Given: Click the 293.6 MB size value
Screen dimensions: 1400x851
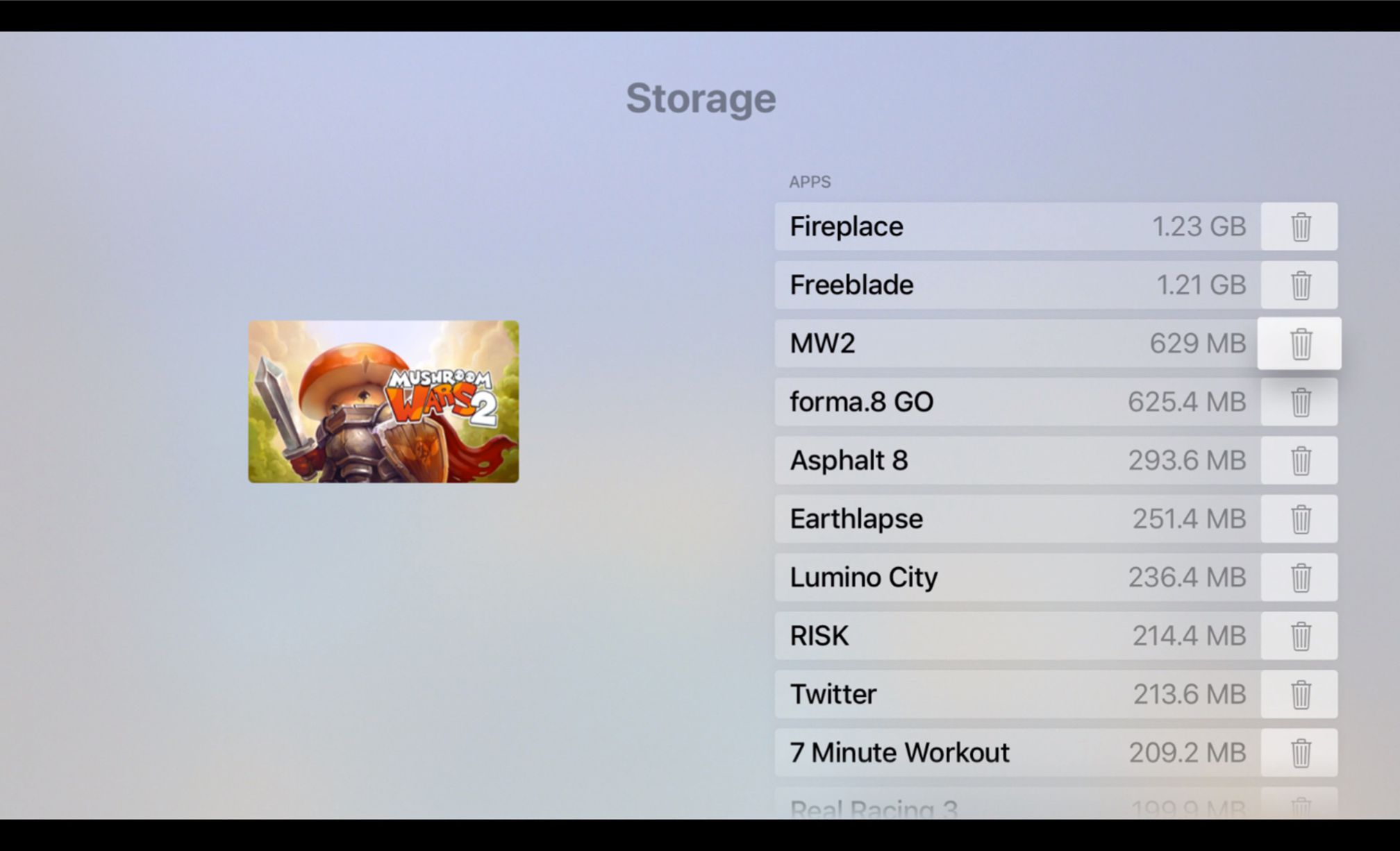Looking at the screenshot, I should pyautogui.click(x=1187, y=460).
